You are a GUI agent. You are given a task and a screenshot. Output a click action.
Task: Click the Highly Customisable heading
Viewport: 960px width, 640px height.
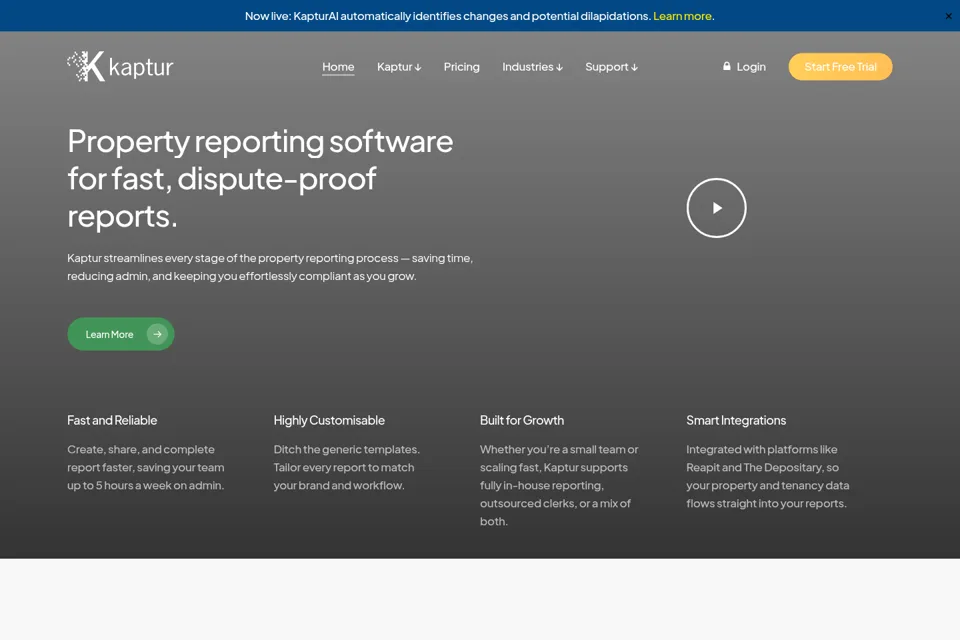(x=329, y=420)
